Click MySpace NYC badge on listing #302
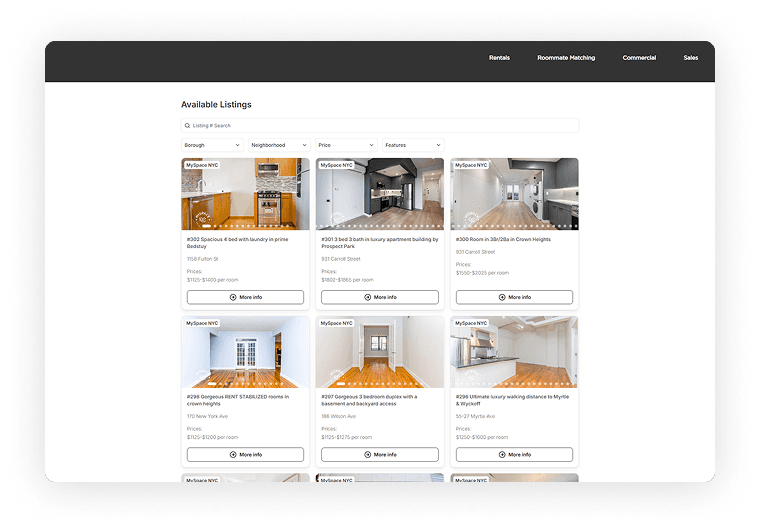760x531 pixels. [202, 165]
